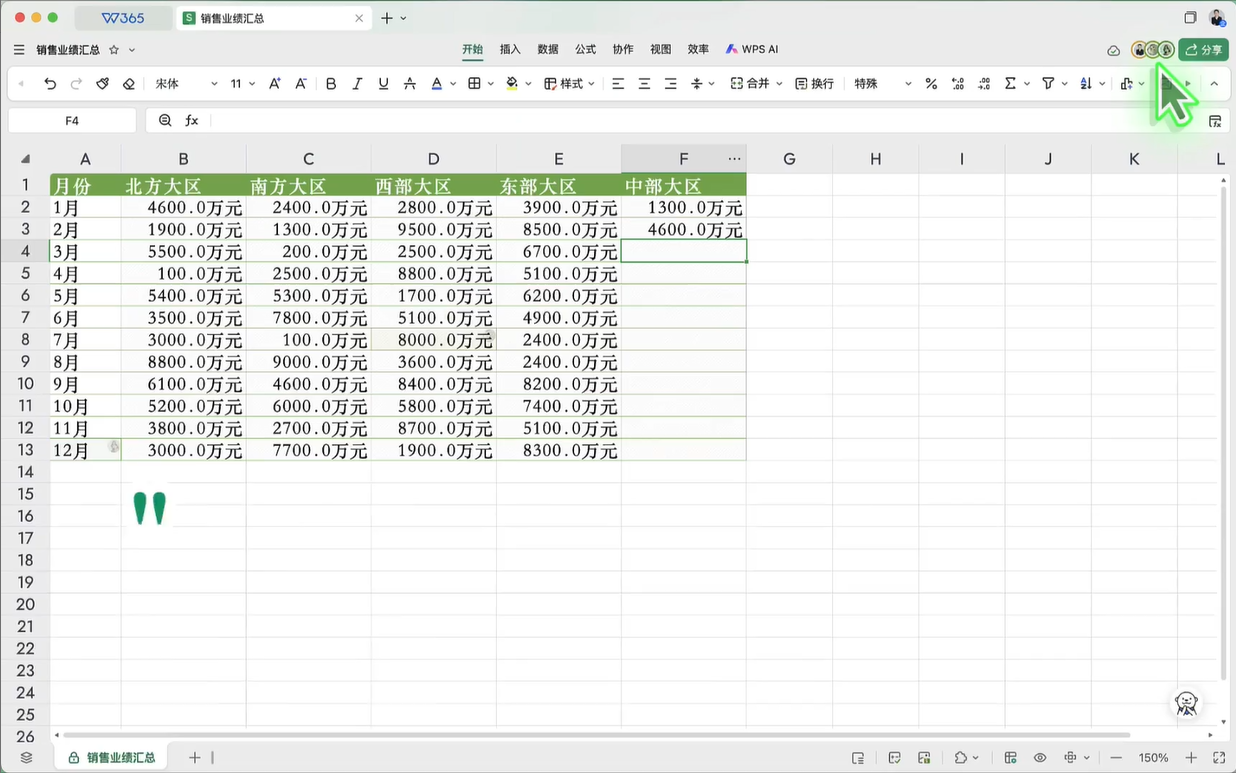Toggle bold formatting
Image resolution: width=1236 pixels, height=773 pixels.
coord(331,84)
